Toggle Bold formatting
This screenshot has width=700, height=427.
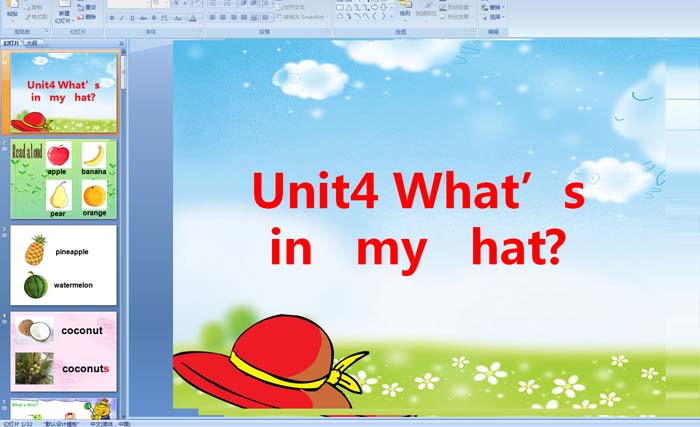click(x=112, y=18)
